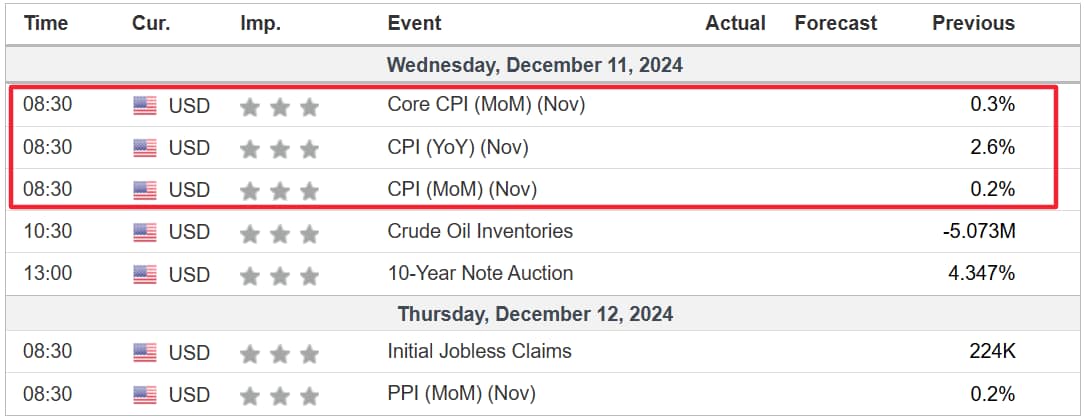This screenshot has height=420, width=1085.
Task: Open the PPI (MoM) (Nov) event
Action: (x=462, y=394)
